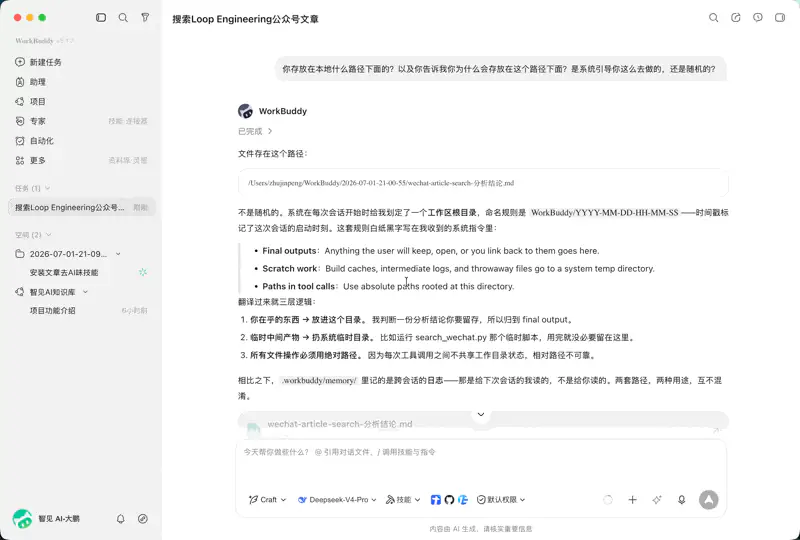Image resolution: width=800 pixels, height=540 pixels.
Task: Click the blue round connector icon
Action: [463, 500]
